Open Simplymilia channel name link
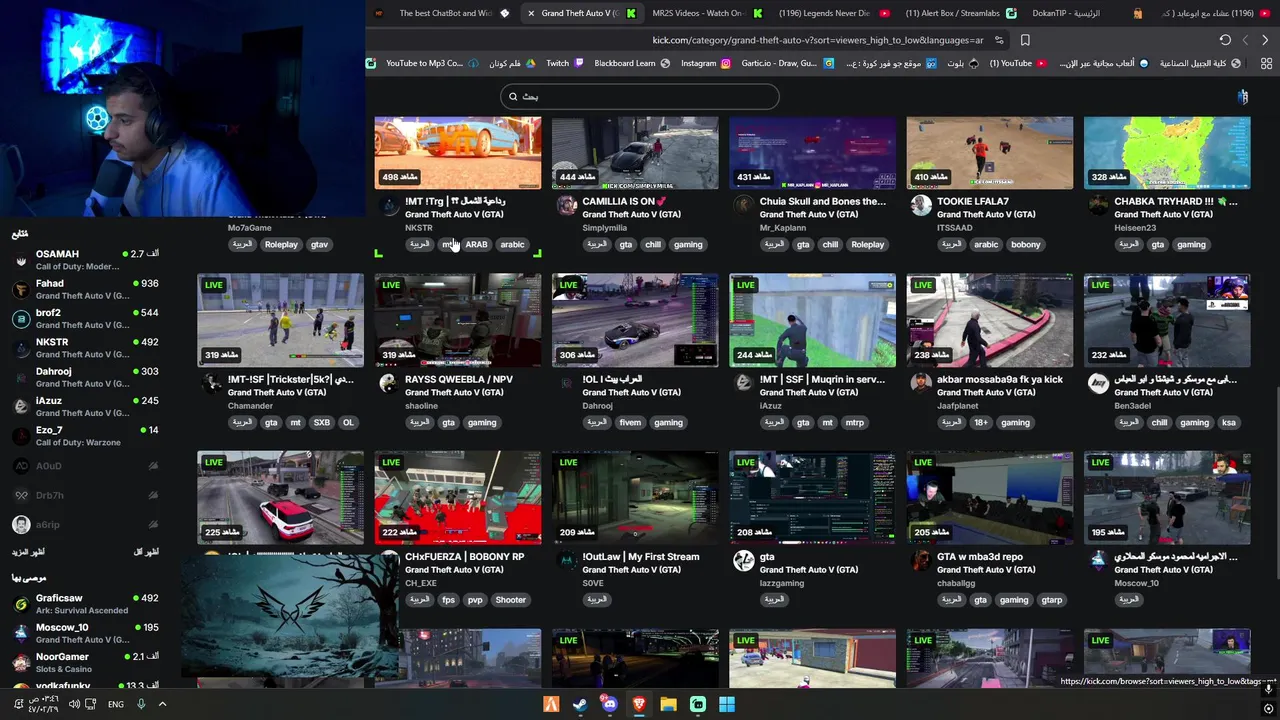Viewport: 1280px width, 720px height. (604, 228)
